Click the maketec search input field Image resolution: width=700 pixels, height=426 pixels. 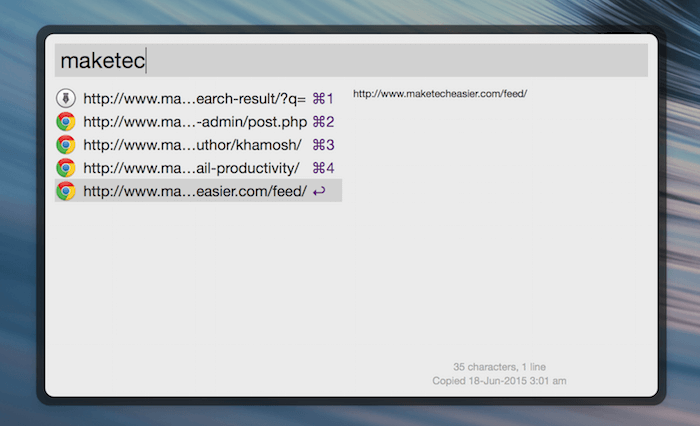click(x=350, y=61)
